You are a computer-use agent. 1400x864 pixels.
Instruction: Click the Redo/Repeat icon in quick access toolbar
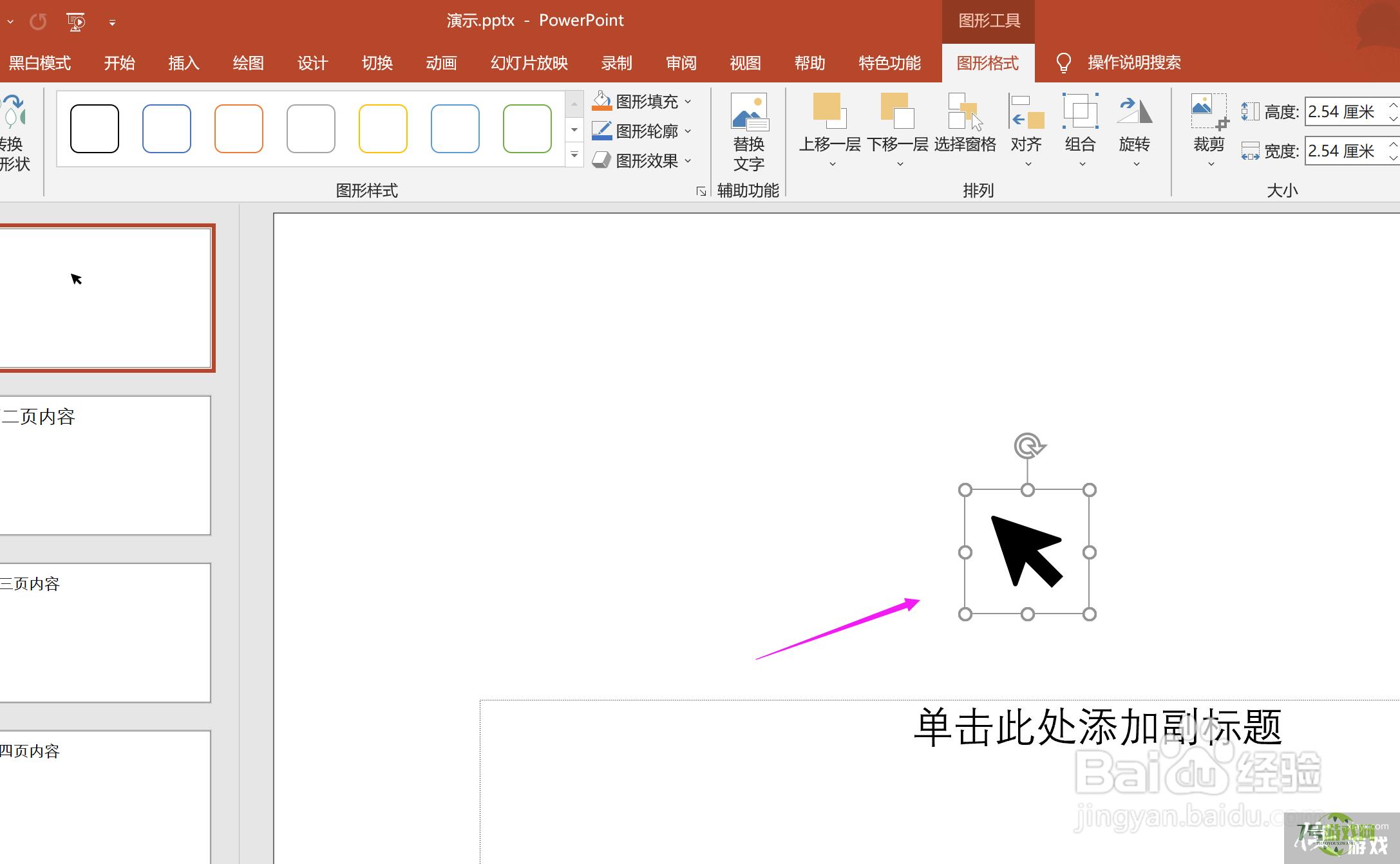coord(38,22)
